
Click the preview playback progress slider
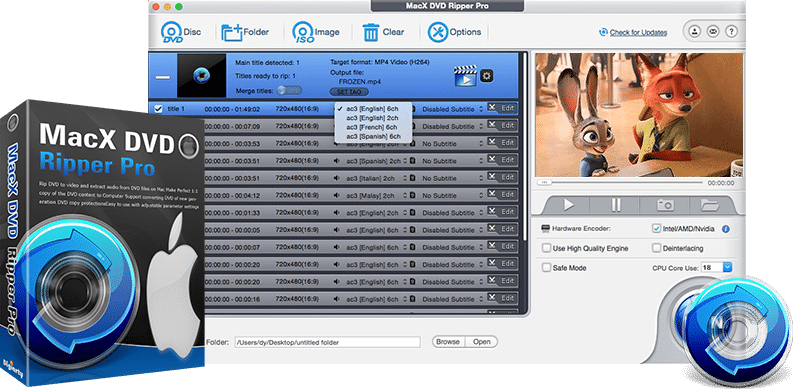[x=621, y=182]
